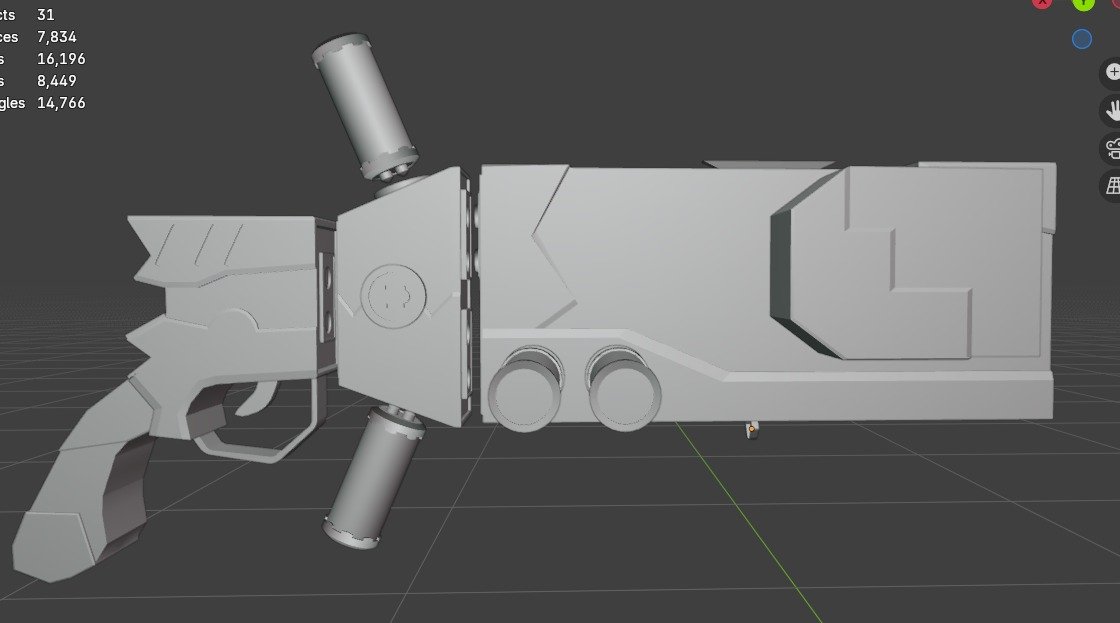Viewport: 1120px width, 623px height.
Task: Snap view with red X gizmo handle
Action: point(1042,3)
